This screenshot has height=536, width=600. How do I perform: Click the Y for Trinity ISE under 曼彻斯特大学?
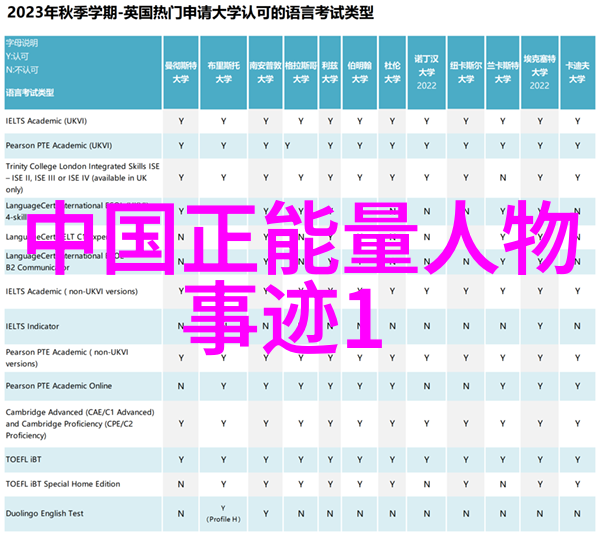point(181,178)
